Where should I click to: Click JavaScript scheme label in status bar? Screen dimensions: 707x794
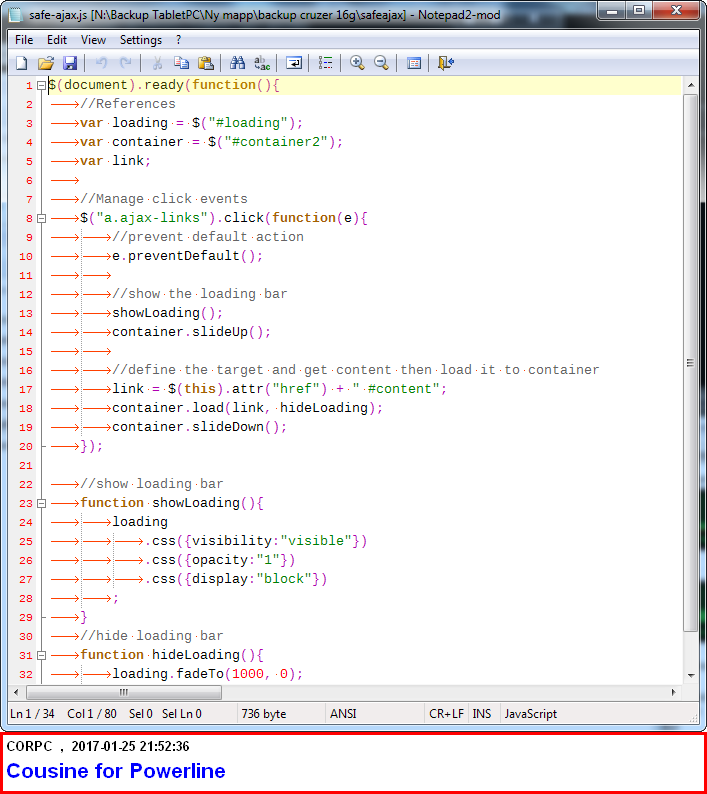531,714
